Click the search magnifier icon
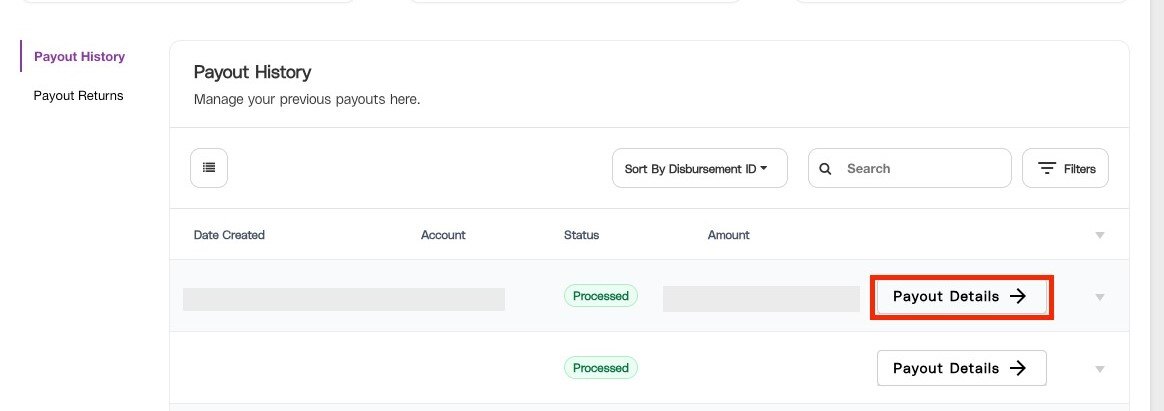 pos(825,168)
